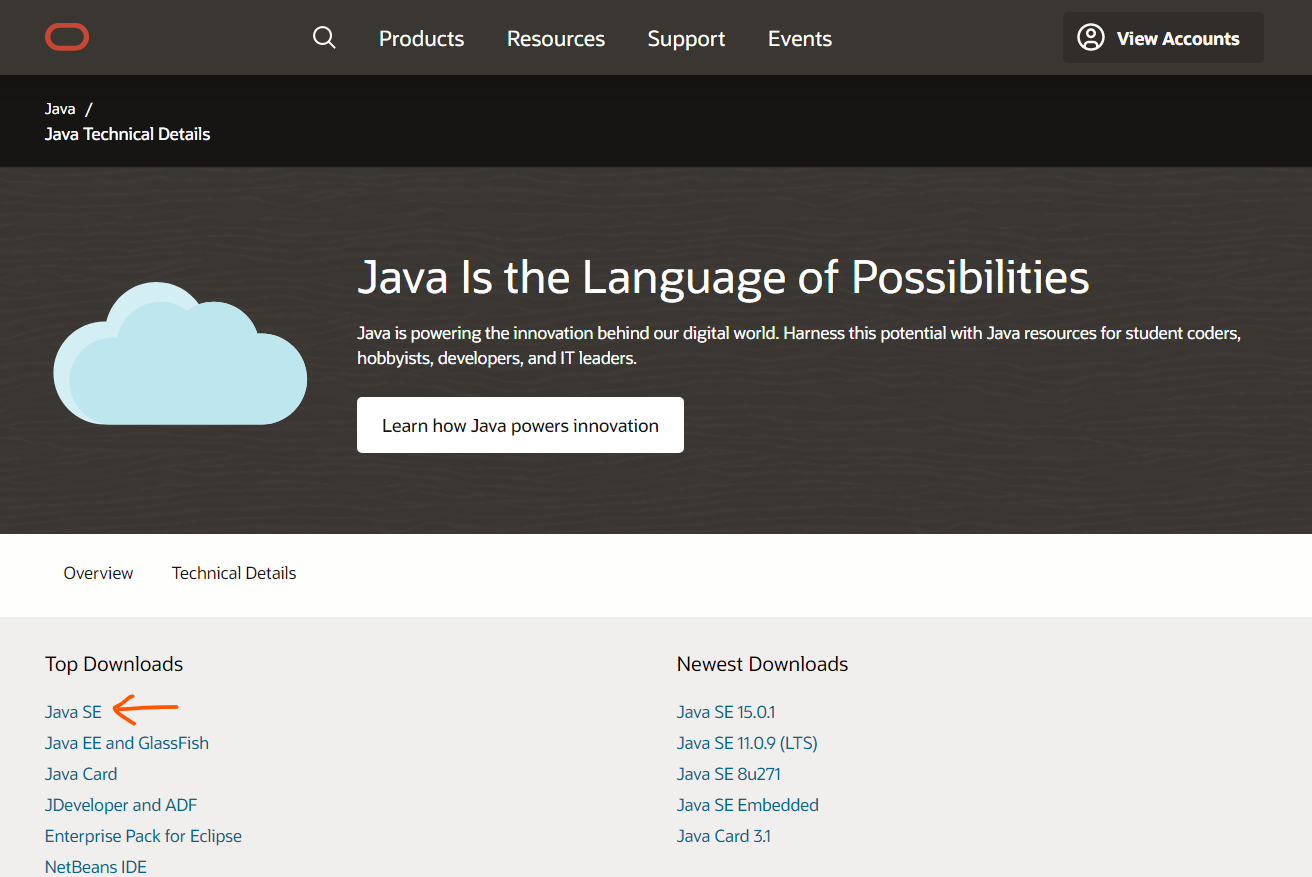The width and height of the screenshot is (1312, 877).
Task: Click the Java Is the Language headline
Action: (x=723, y=277)
